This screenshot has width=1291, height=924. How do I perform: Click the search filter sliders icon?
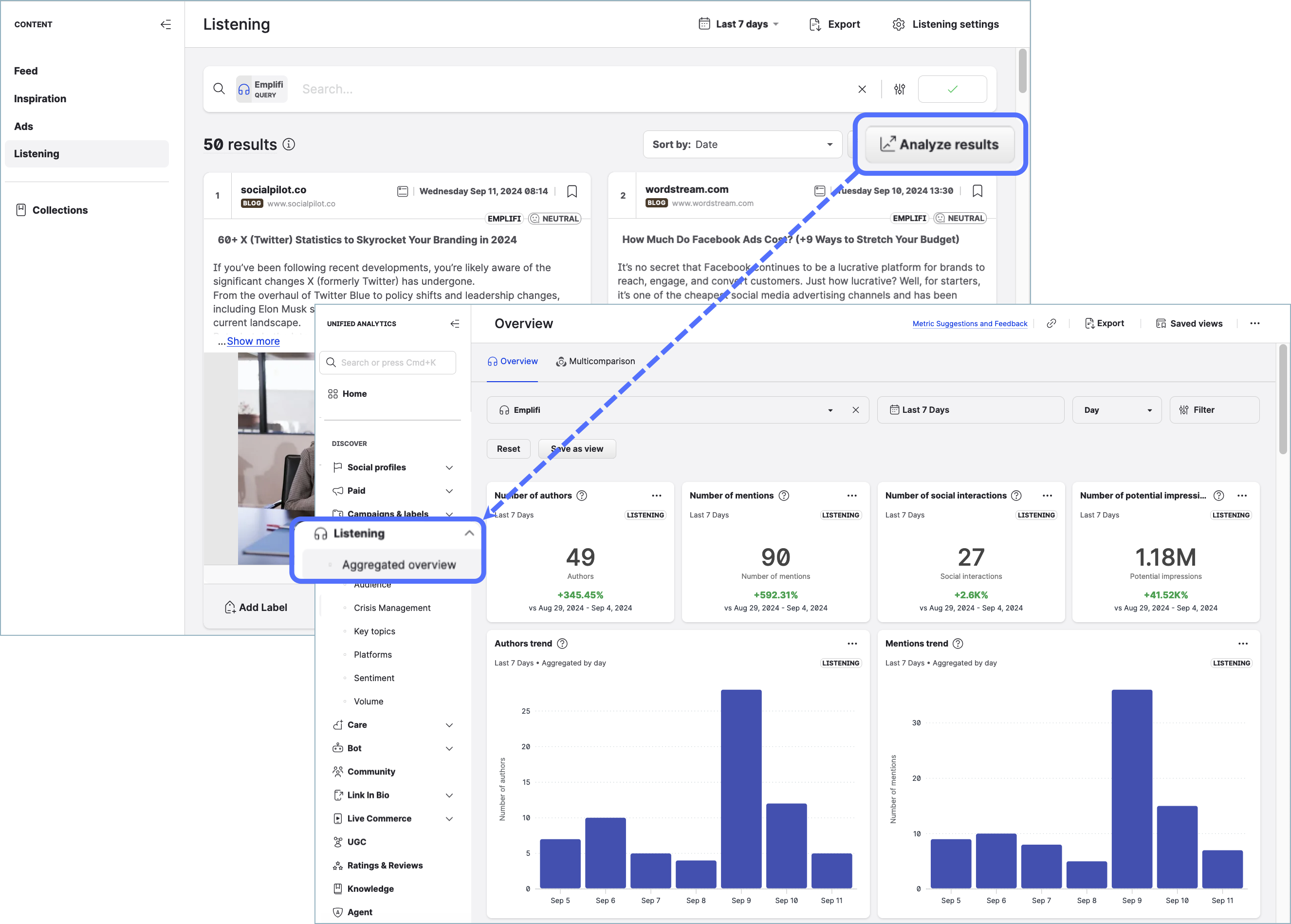(x=899, y=89)
